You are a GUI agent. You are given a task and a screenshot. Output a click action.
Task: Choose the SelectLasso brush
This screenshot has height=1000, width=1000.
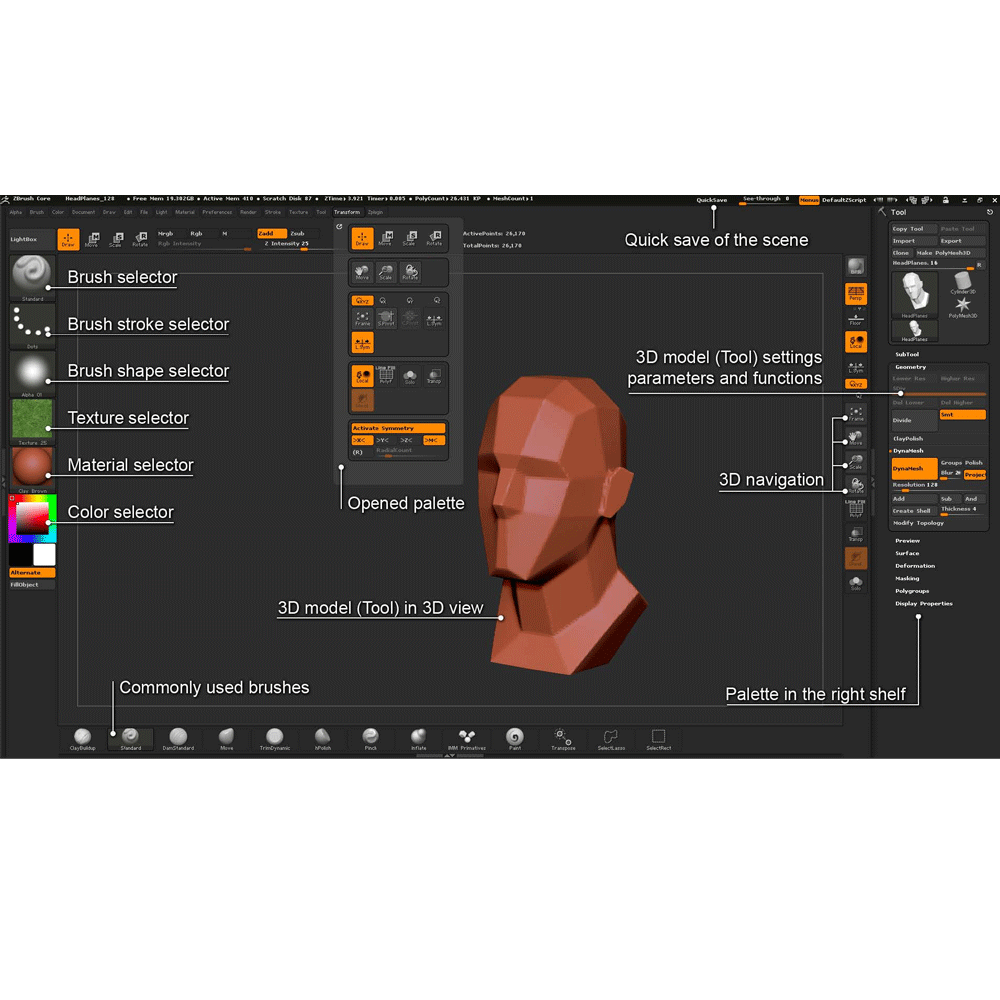point(611,739)
